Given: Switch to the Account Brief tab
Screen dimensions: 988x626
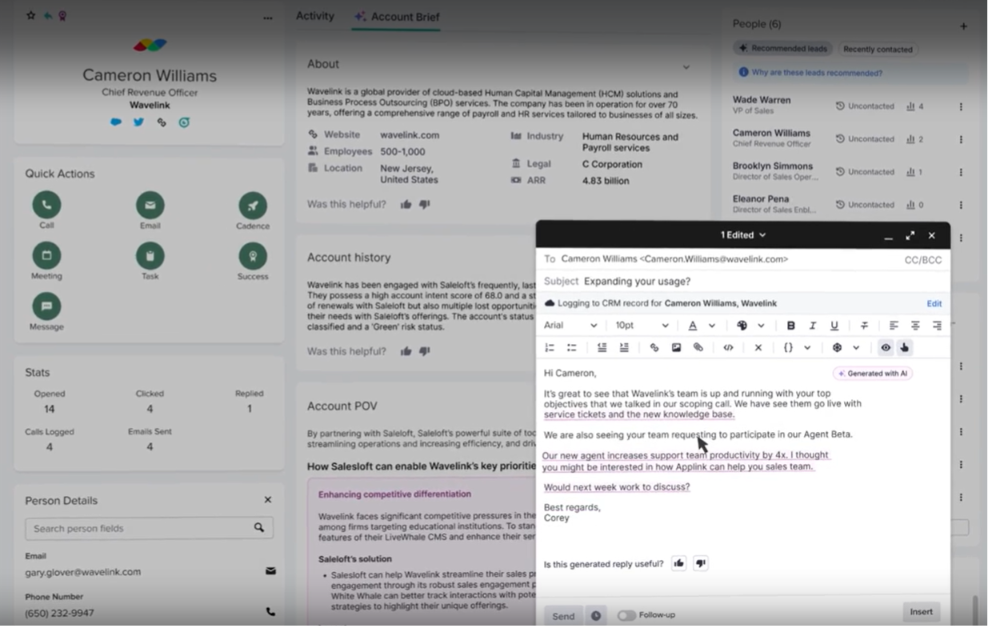Looking at the screenshot, I should pos(397,16).
